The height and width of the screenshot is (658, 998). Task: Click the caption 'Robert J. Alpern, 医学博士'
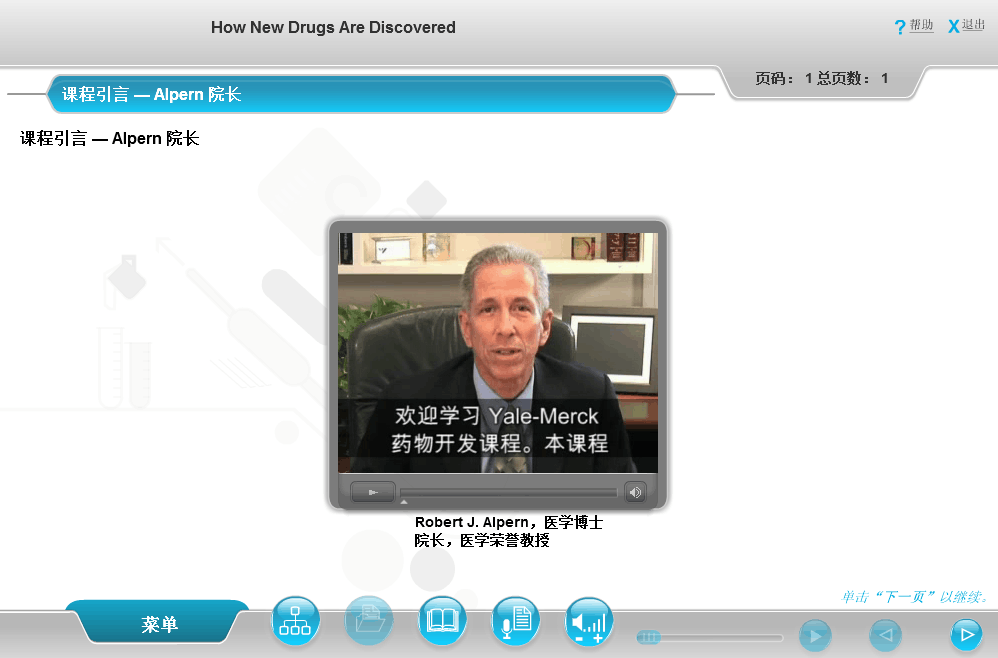(509, 522)
